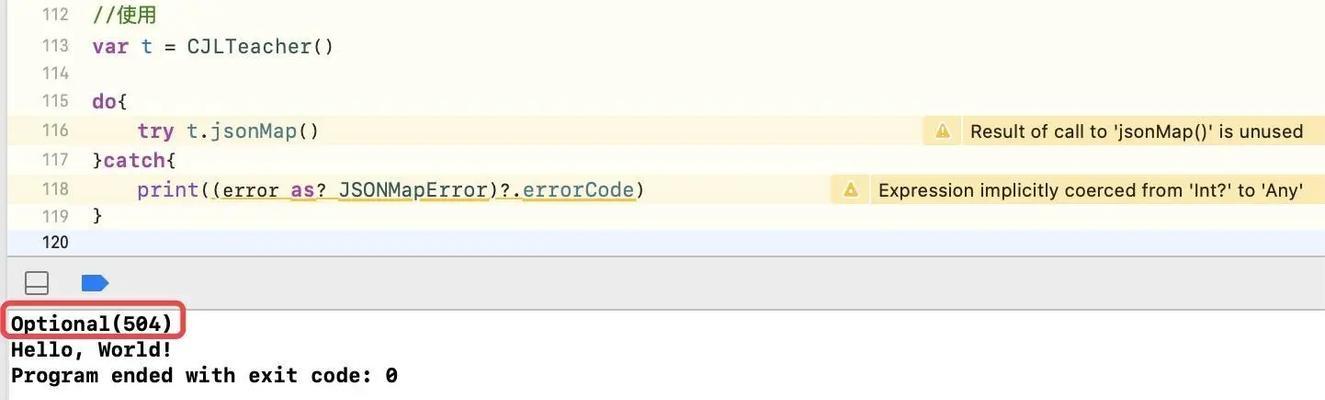Viewport: 1325px width, 400px height.
Task: Add a breakpoint at line number 118
Action: coord(55,189)
